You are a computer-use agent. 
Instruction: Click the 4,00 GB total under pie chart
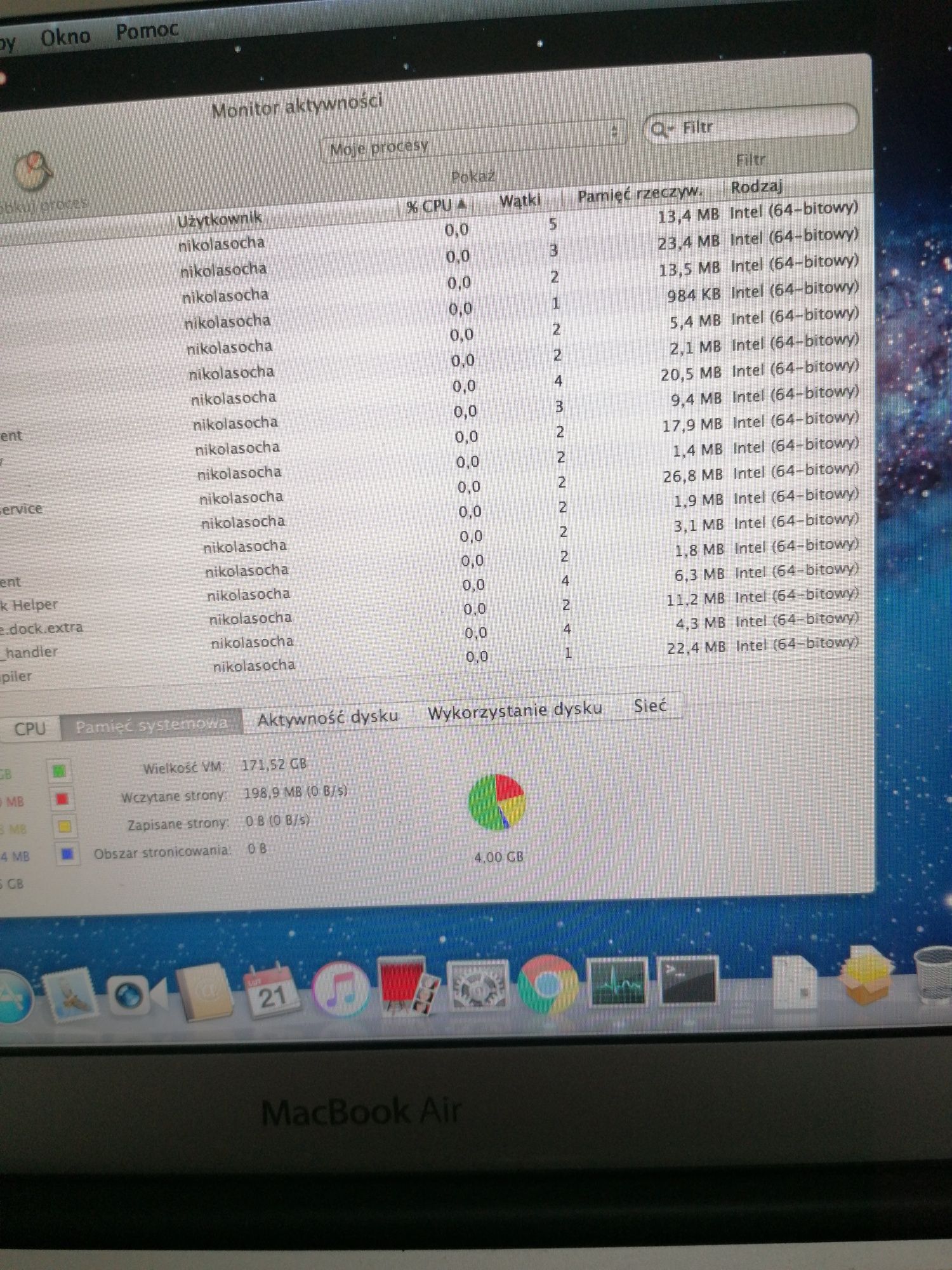pyautogui.click(x=499, y=857)
